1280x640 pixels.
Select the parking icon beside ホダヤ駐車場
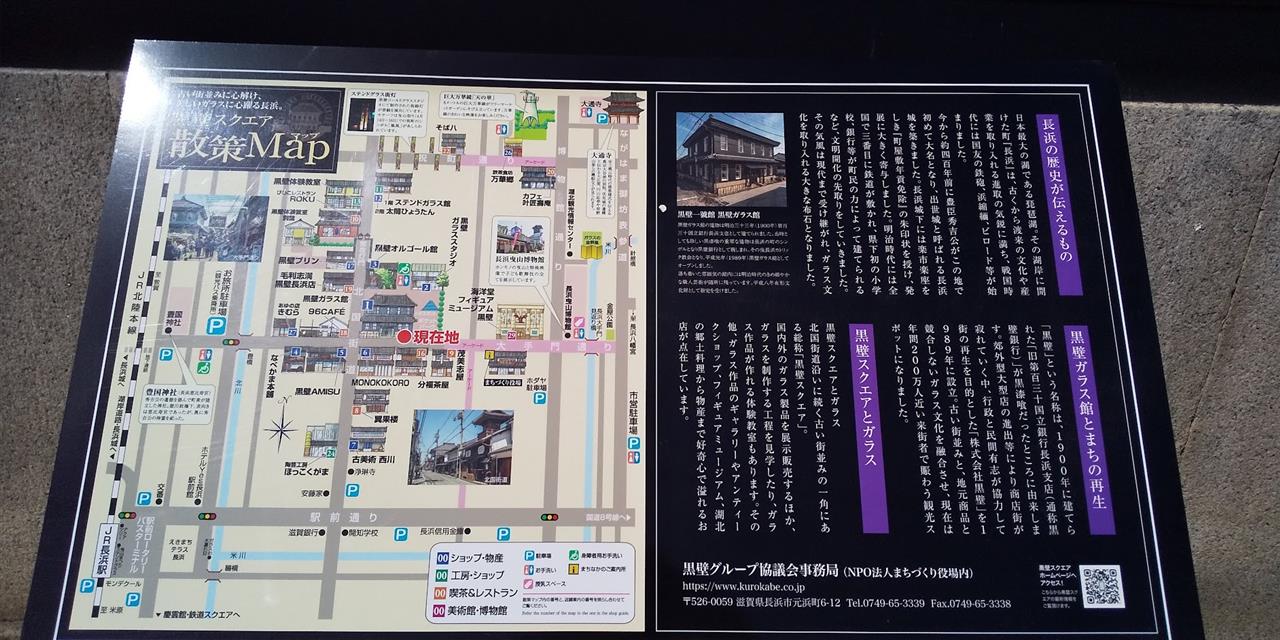click(x=539, y=398)
